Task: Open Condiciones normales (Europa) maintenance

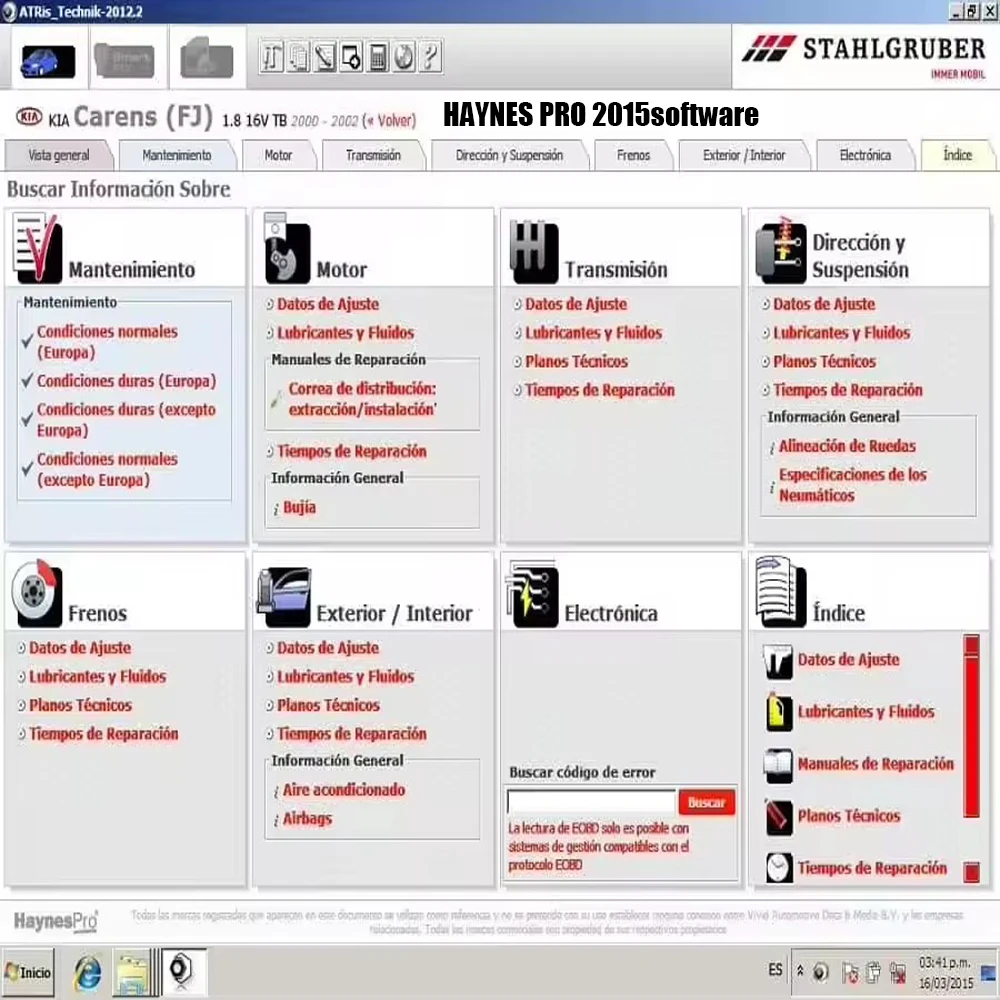Action: coord(107,342)
